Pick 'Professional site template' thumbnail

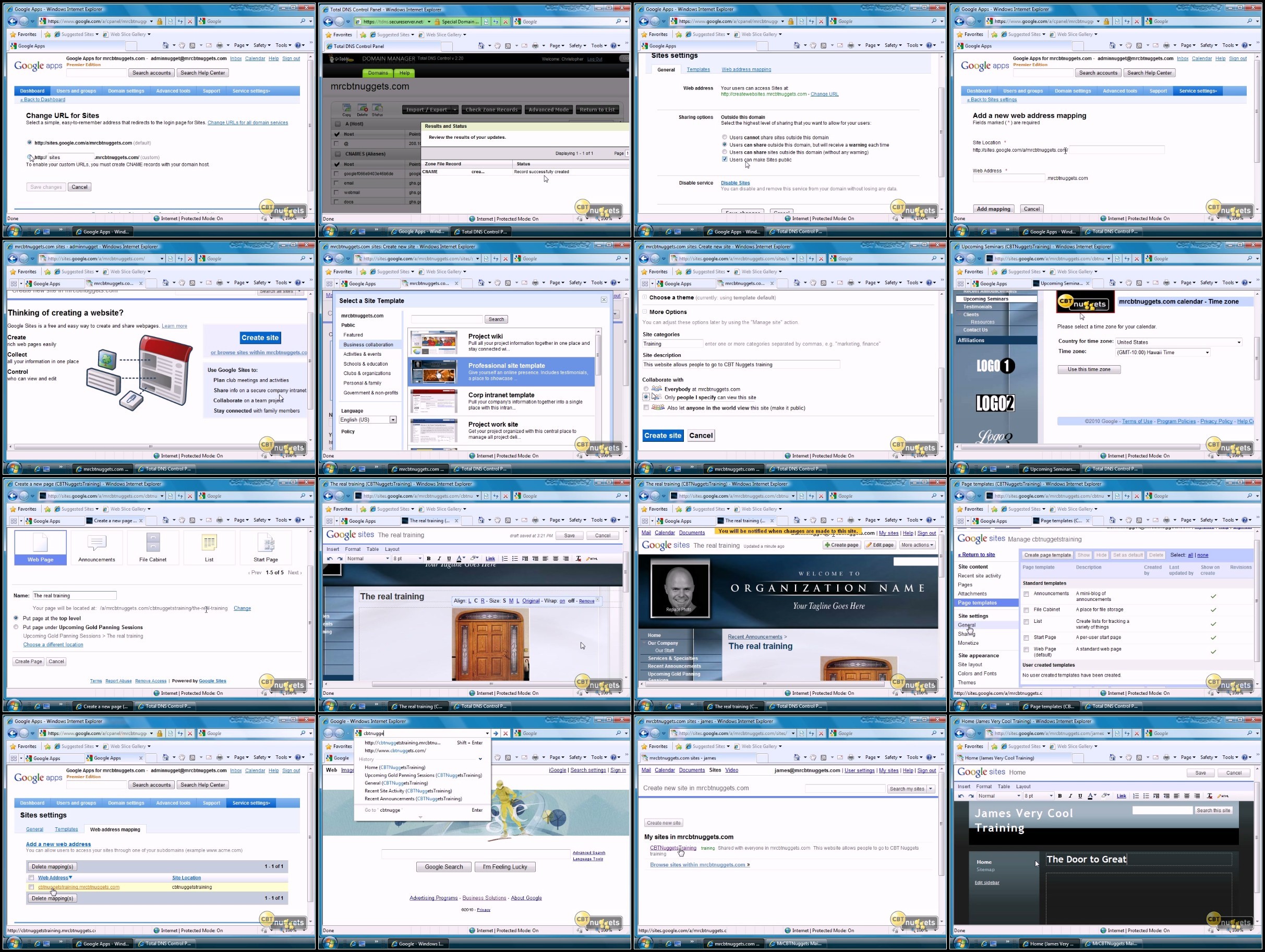(x=434, y=371)
